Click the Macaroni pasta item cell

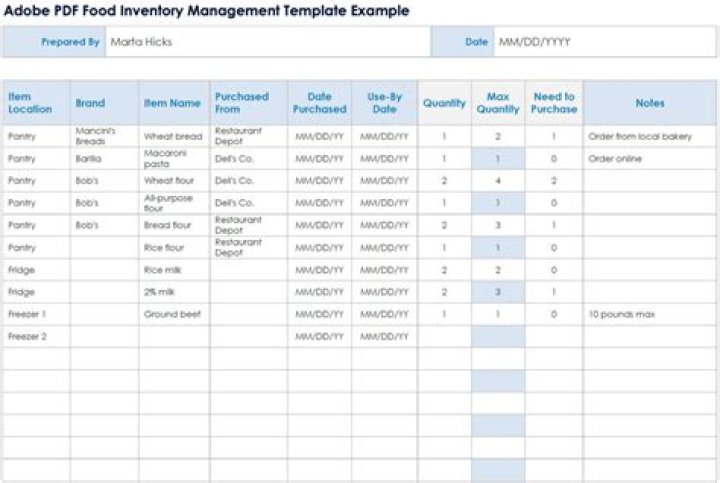174,158
